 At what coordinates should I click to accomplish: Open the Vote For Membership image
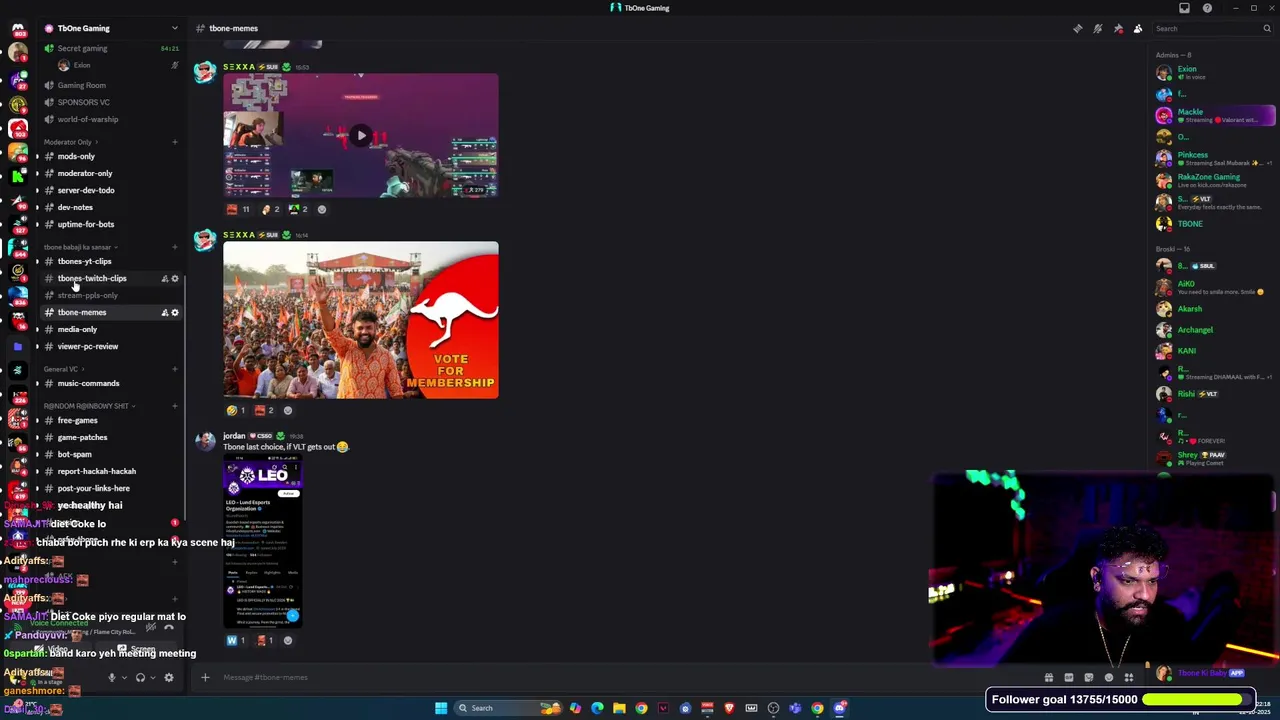361,320
